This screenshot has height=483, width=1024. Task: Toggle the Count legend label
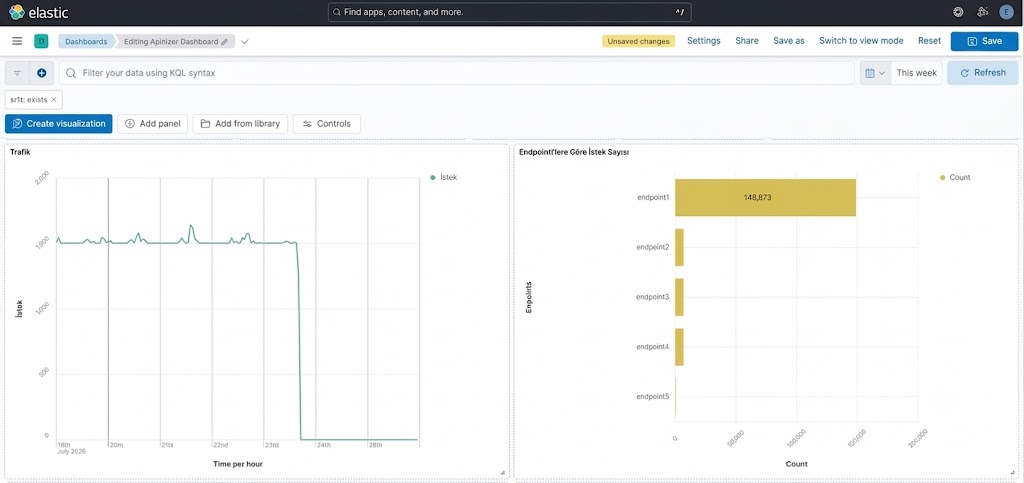(959, 178)
